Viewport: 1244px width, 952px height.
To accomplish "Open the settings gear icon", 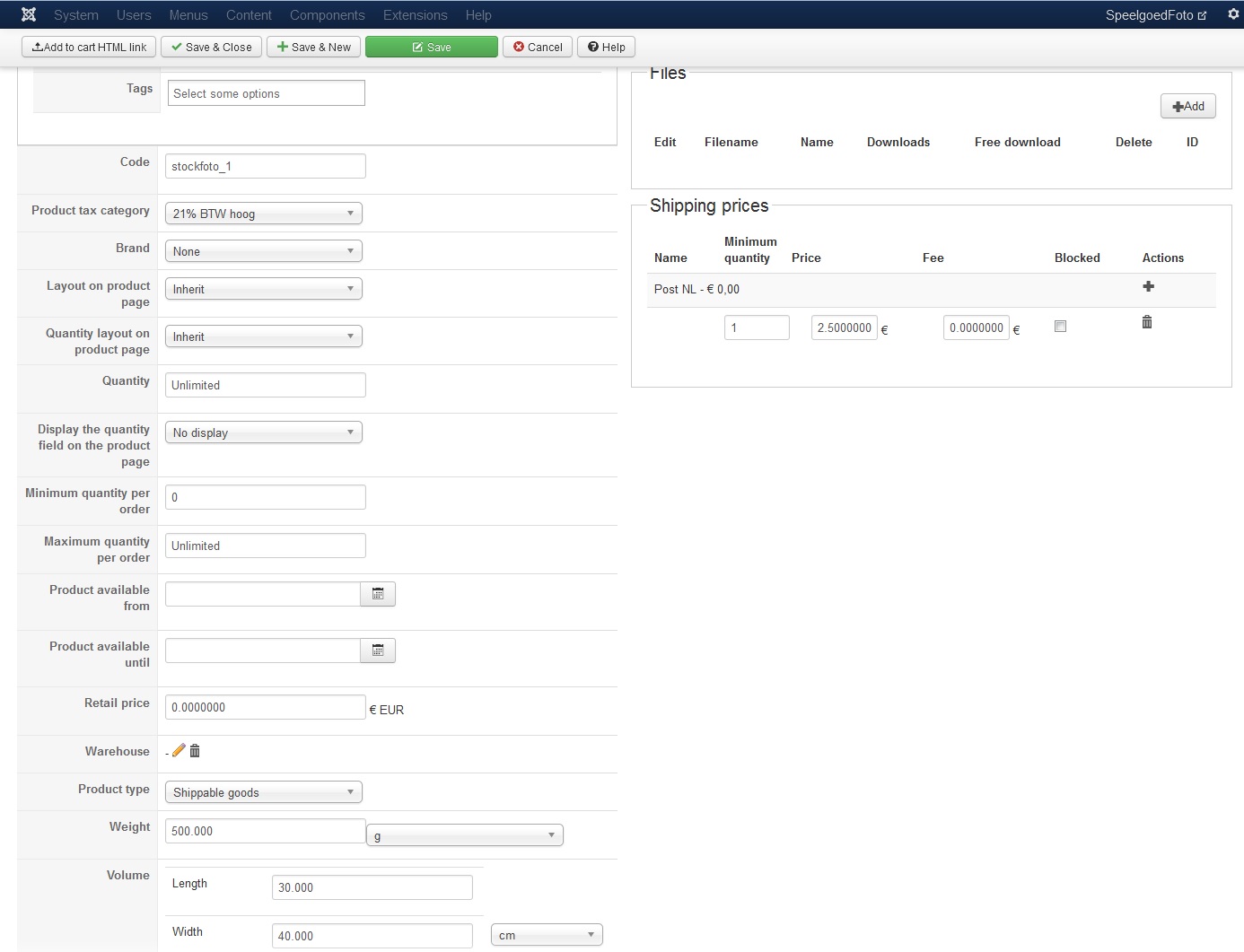I will [x=1233, y=14].
